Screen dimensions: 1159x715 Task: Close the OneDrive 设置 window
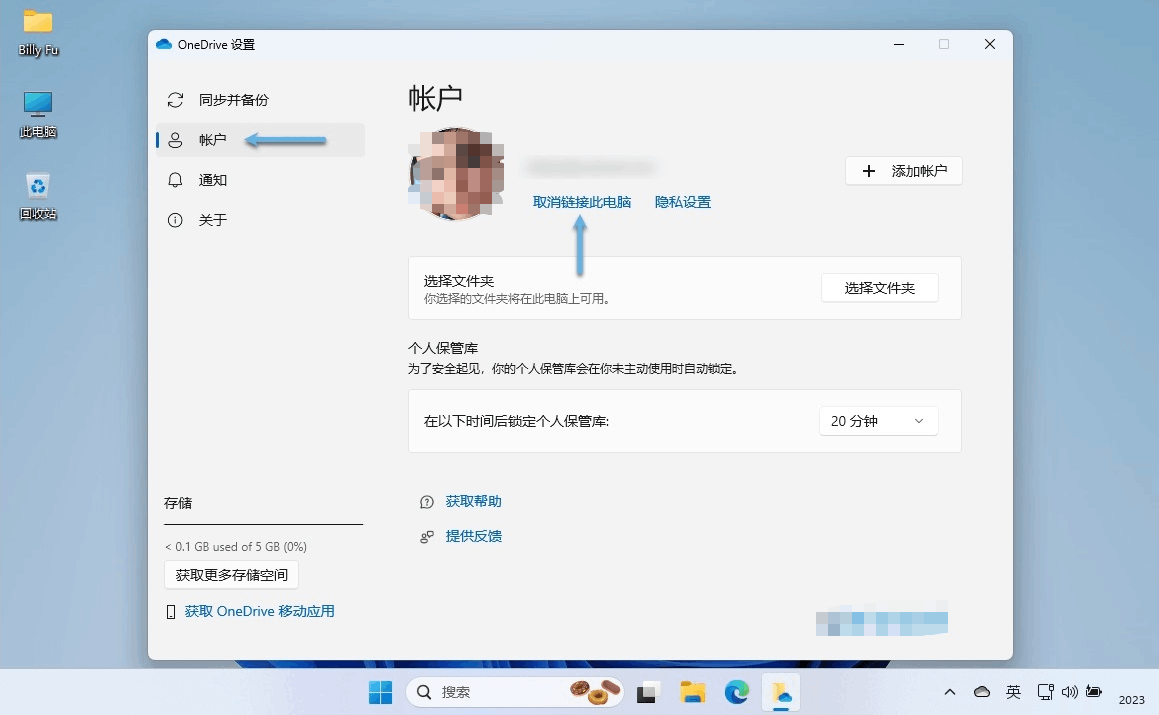tap(990, 44)
